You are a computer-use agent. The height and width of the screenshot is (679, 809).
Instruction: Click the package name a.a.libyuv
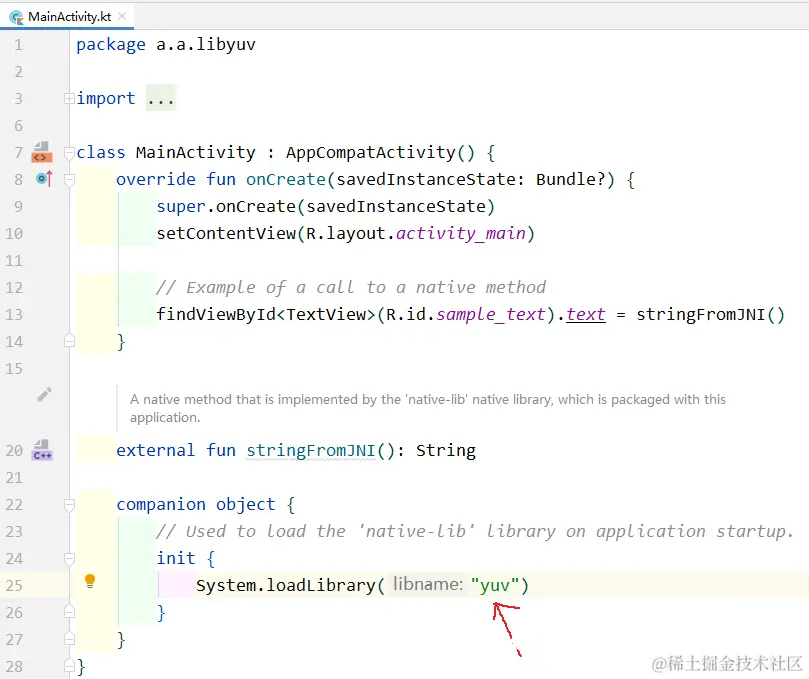click(206, 44)
